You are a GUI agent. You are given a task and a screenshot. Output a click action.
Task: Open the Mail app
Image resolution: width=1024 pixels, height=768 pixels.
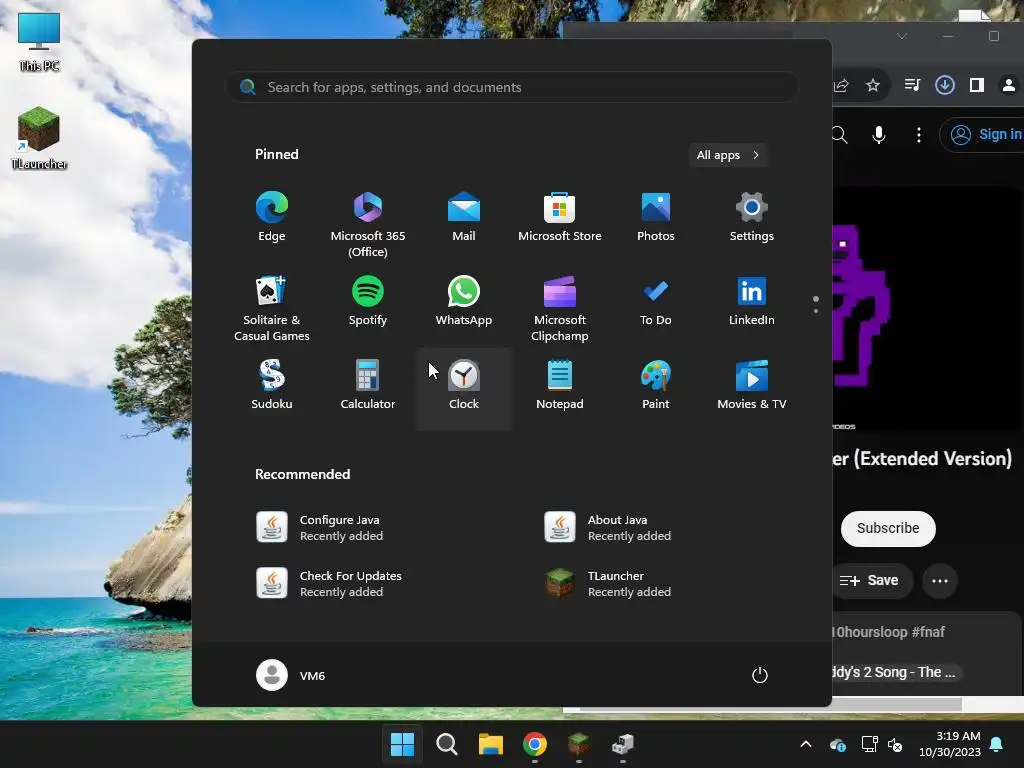click(464, 217)
